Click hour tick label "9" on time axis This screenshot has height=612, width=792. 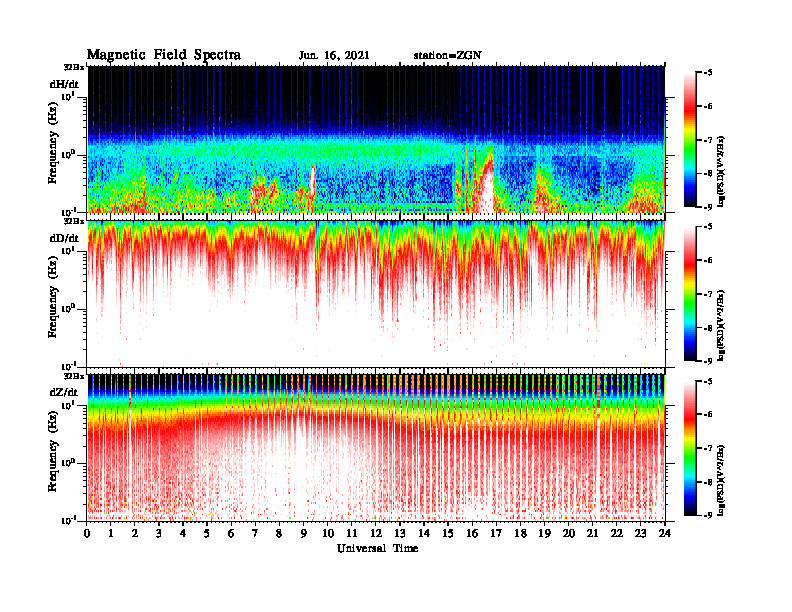tap(303, 534)
